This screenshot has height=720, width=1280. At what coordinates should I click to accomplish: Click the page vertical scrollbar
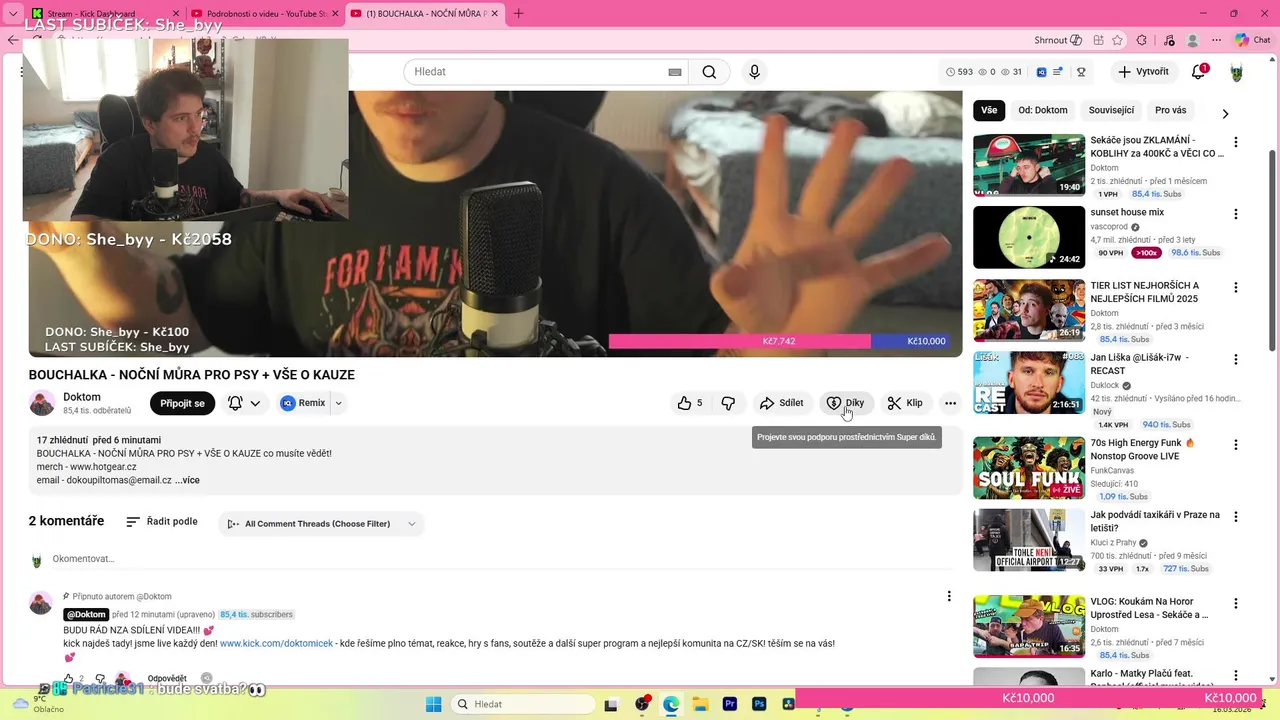pos(1272,250)
